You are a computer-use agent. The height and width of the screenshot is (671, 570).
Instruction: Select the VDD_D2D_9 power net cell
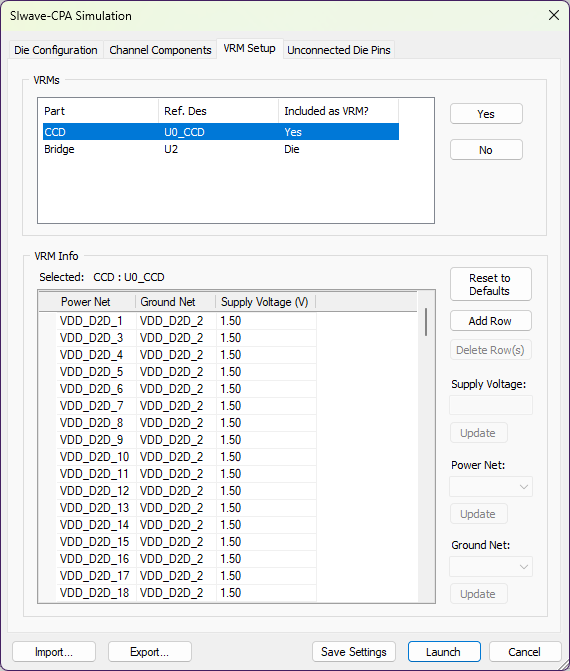(x=96, y=440)
